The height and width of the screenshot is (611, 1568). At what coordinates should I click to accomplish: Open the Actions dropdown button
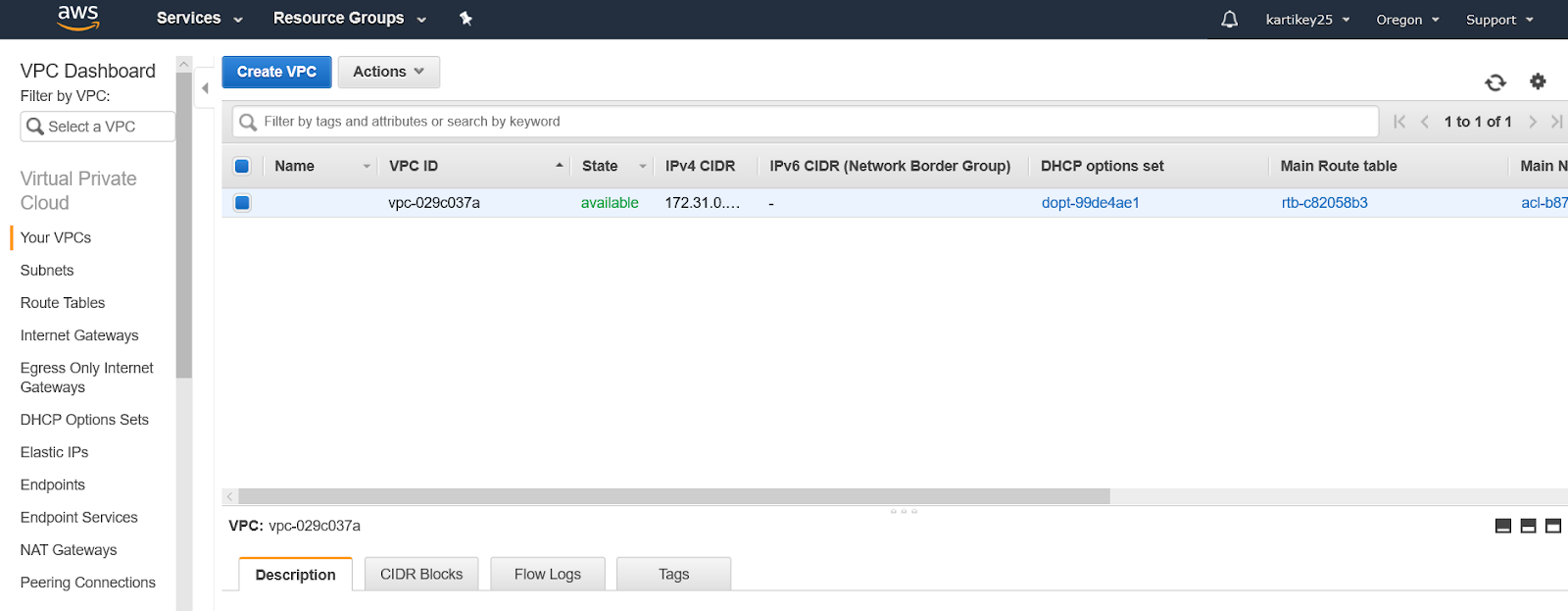pos(389,72)
